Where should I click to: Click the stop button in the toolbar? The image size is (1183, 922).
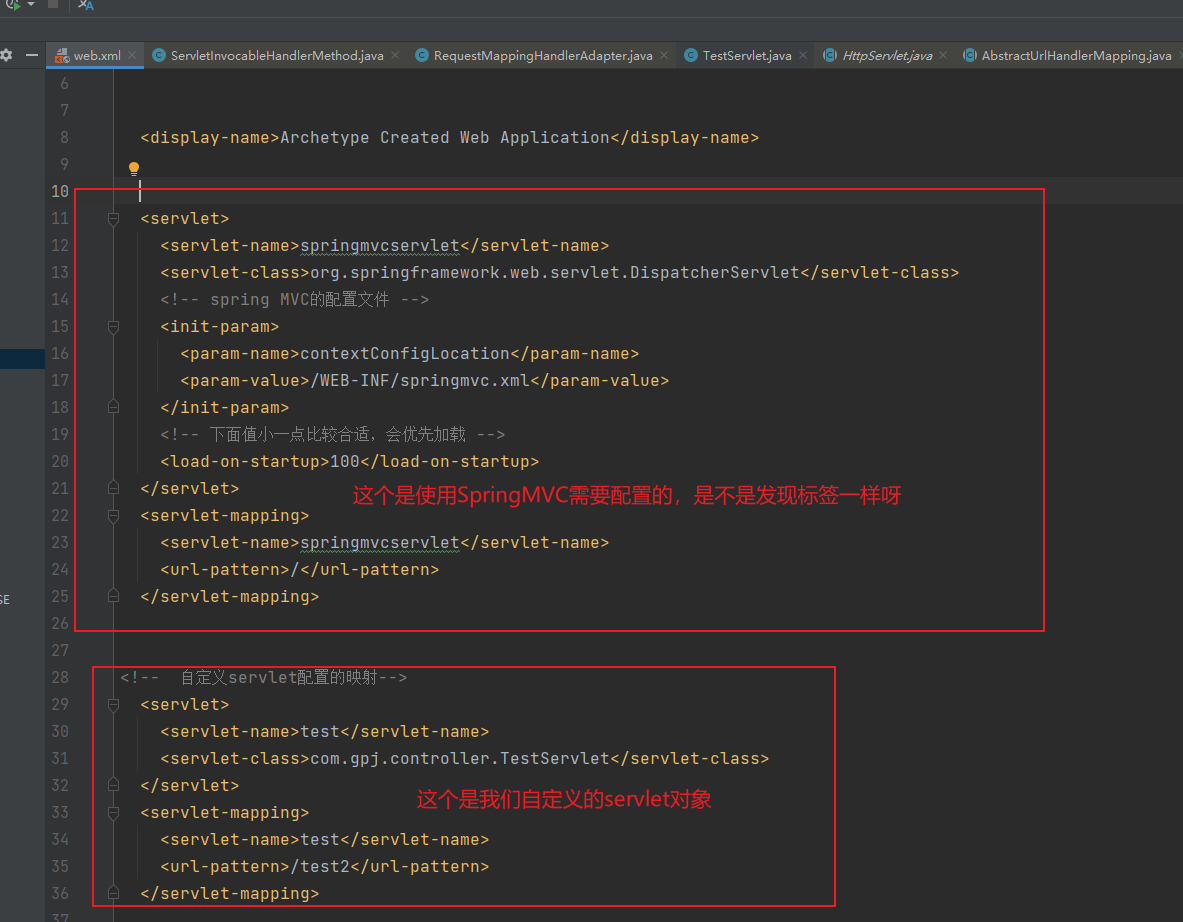pos(53,4)
